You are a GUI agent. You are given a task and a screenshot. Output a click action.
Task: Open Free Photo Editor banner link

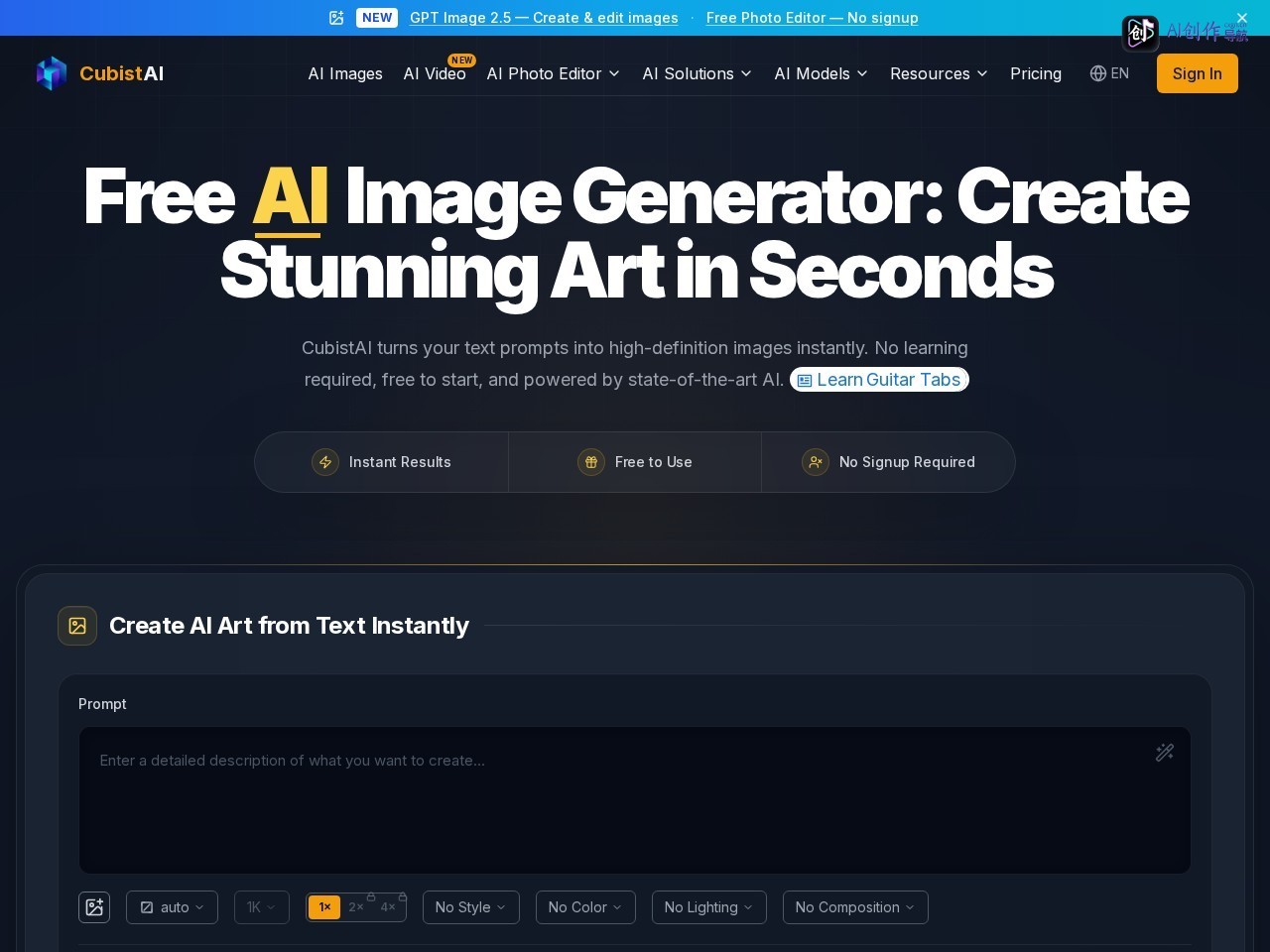click(x=813, y=18)
